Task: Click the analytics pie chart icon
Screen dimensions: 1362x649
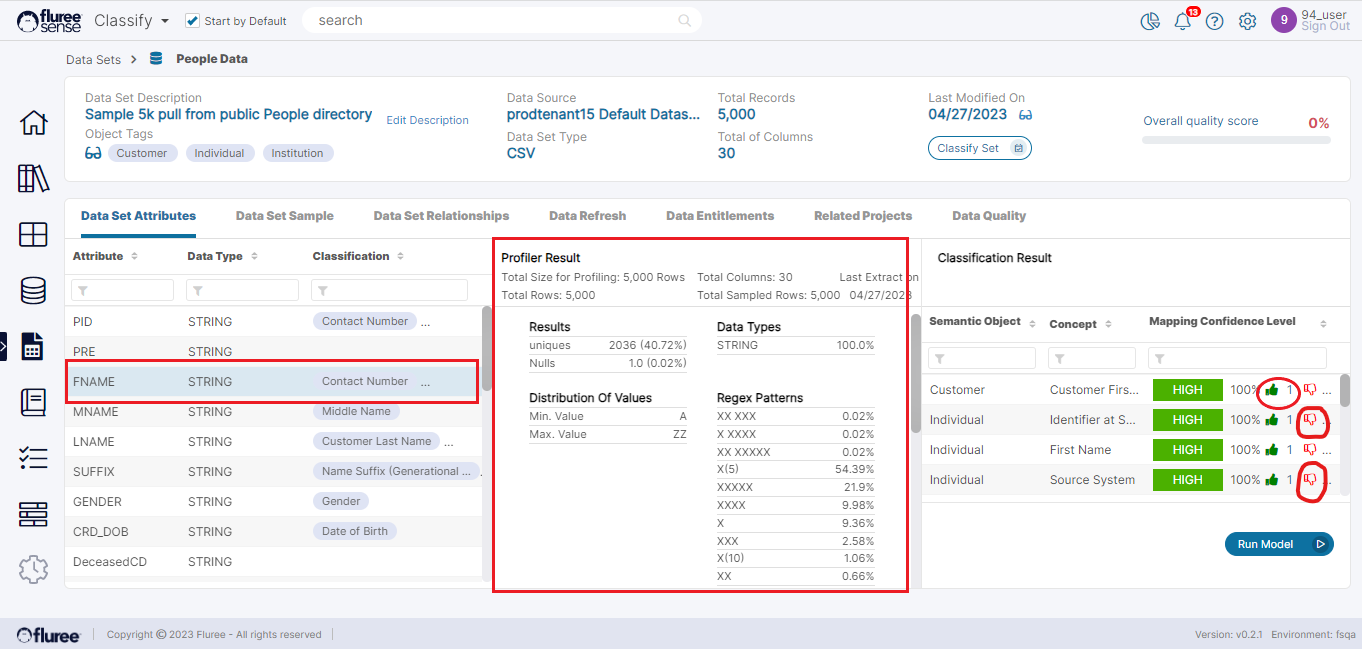Action: (1150, 21)
